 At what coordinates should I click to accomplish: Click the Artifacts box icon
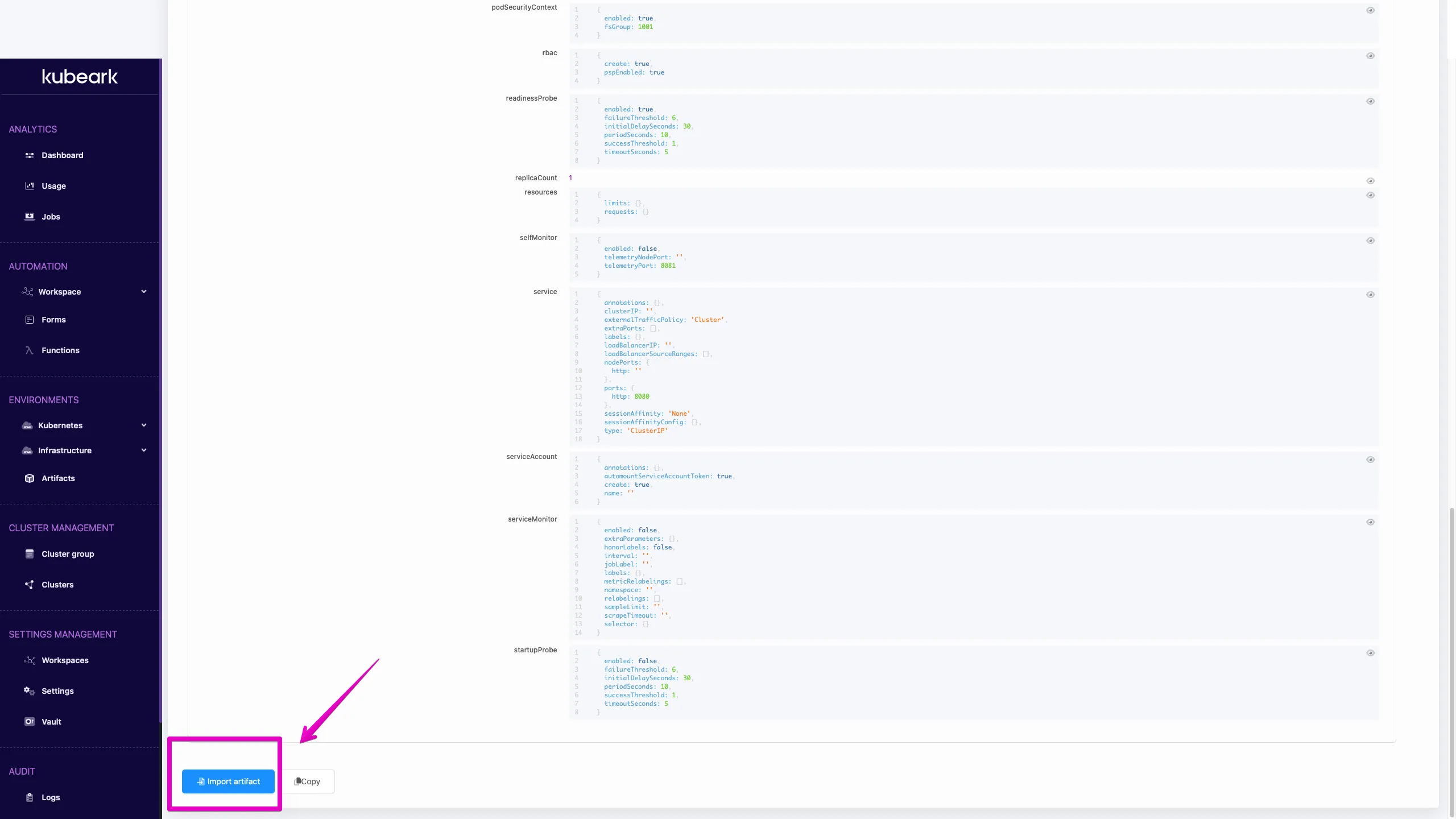pyautogui.click(x=30, y=478)
